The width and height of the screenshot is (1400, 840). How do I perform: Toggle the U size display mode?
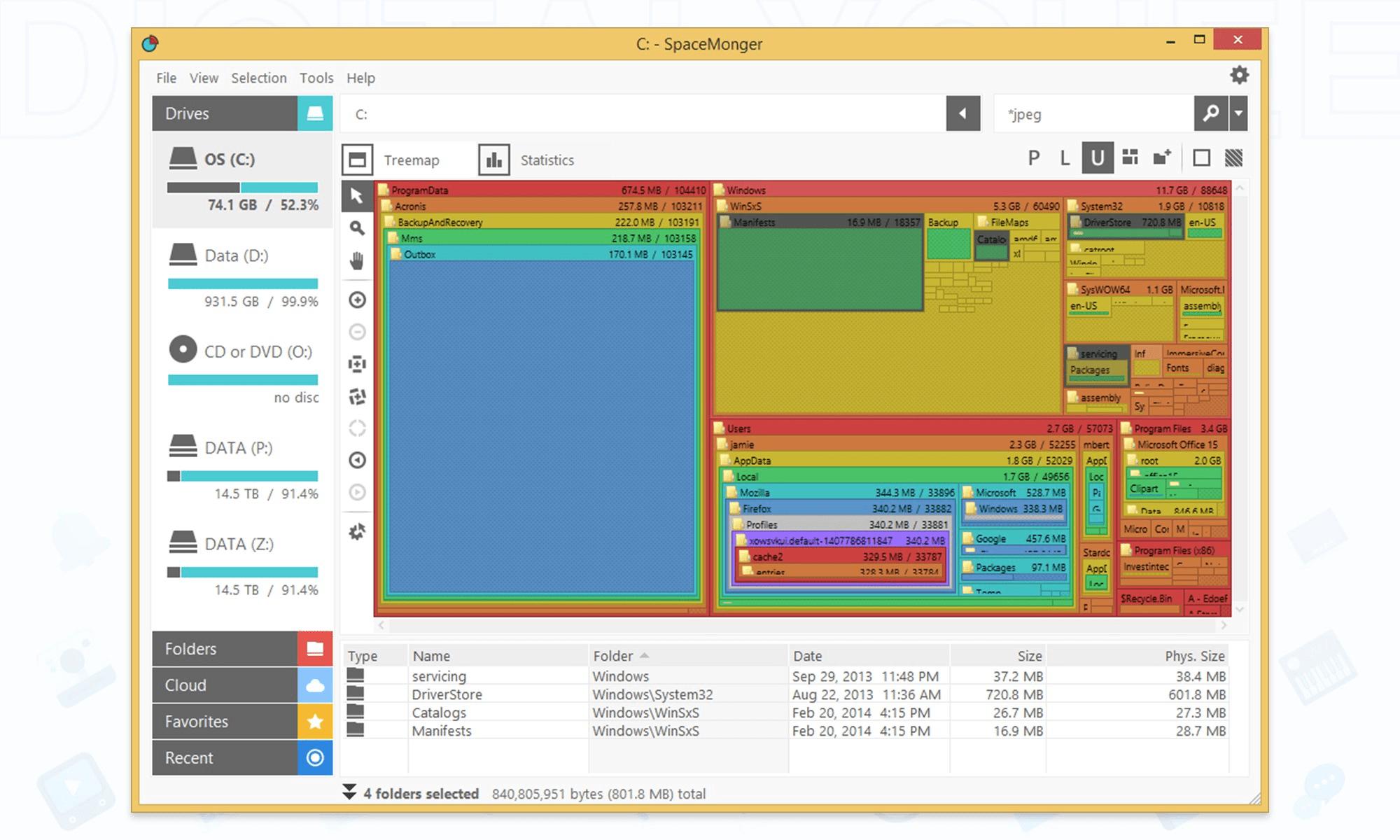point(1098,157)
